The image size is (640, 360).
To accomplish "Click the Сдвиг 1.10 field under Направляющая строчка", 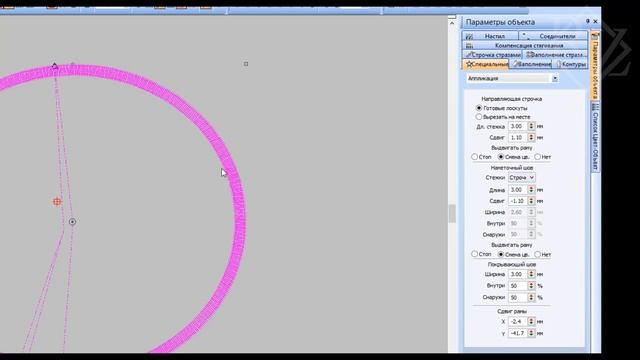I will 518,138.
